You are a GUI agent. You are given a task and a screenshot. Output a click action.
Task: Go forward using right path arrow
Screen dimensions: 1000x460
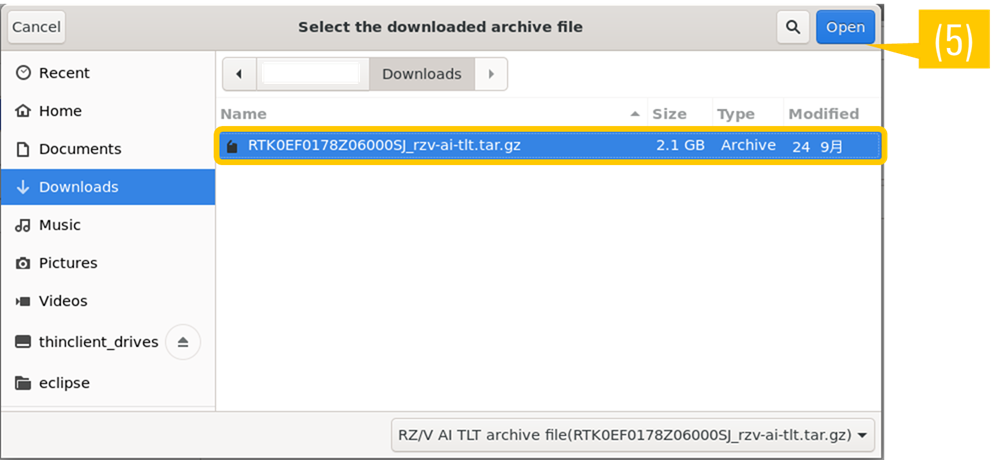[x=490, y=74]
